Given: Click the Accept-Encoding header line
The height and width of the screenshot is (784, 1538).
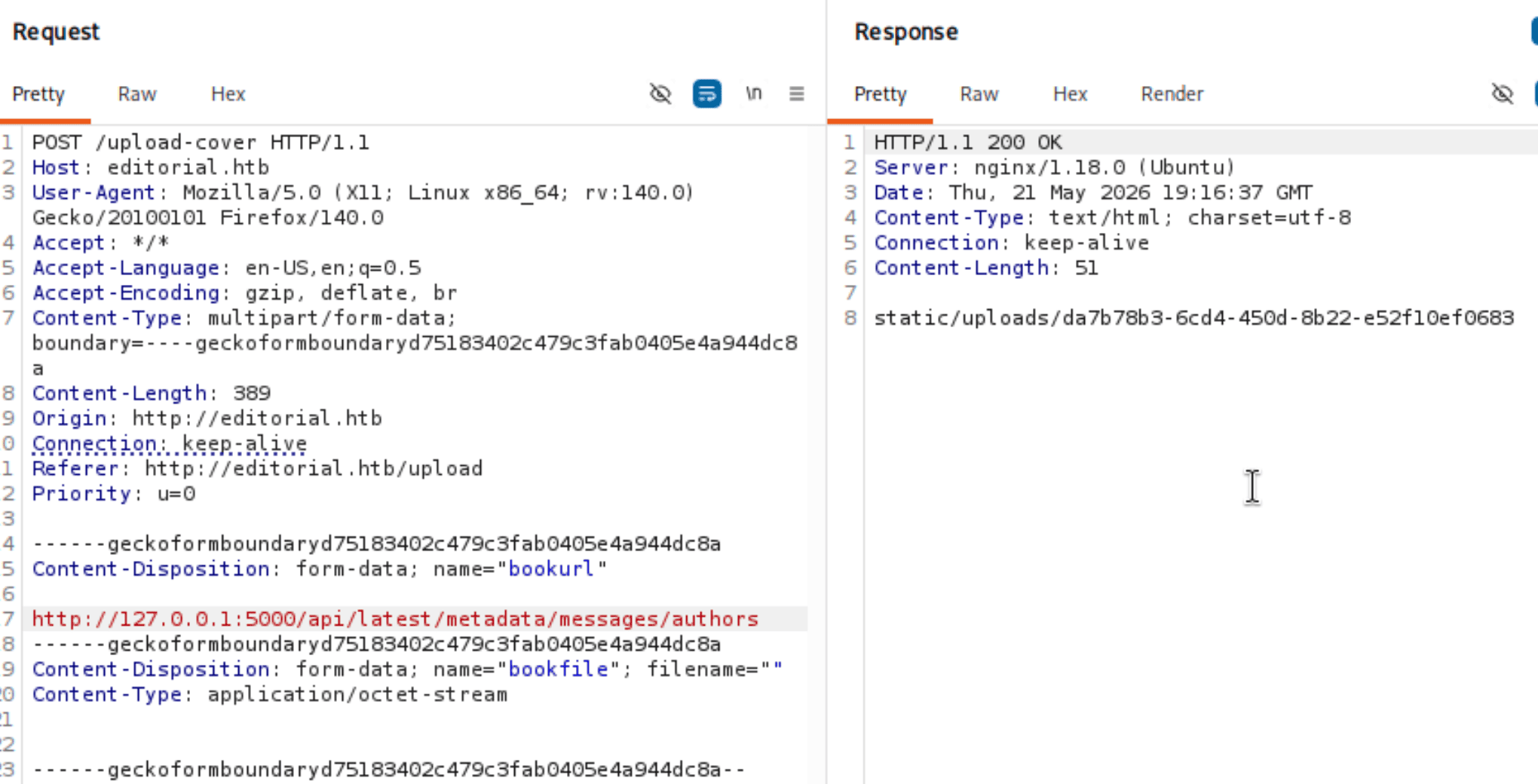Looking at the screenshot, I should point(244,292).
